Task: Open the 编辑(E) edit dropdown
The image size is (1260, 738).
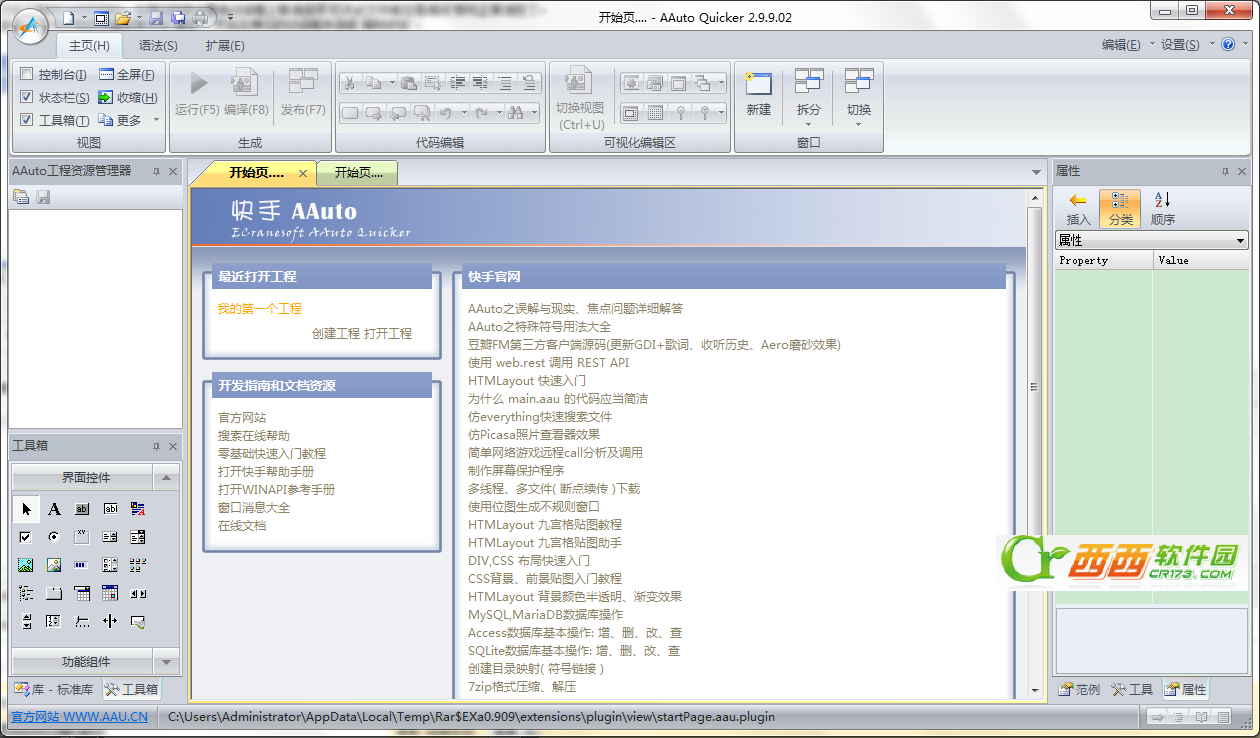Action: [1126, 45]
